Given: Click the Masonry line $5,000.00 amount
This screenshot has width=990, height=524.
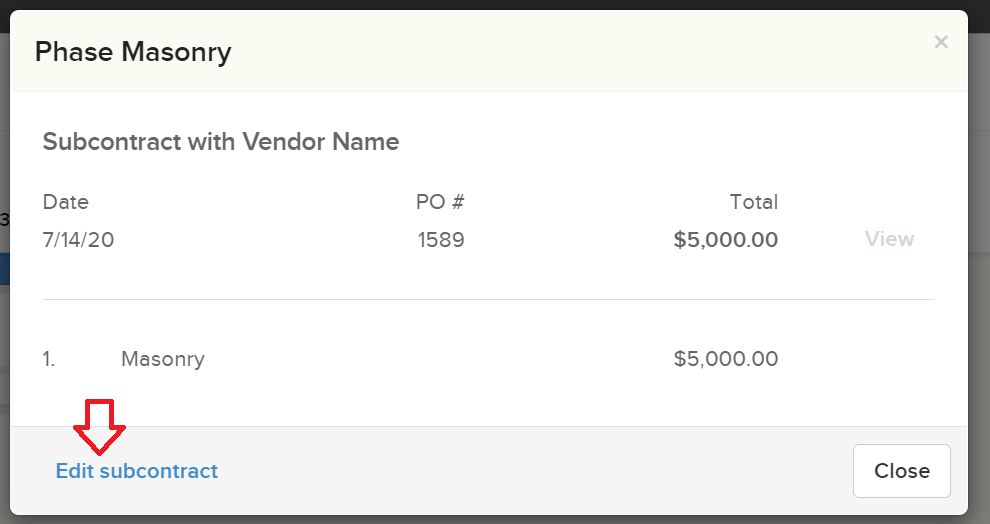Looking at the screenshot, I should (725, 359).
